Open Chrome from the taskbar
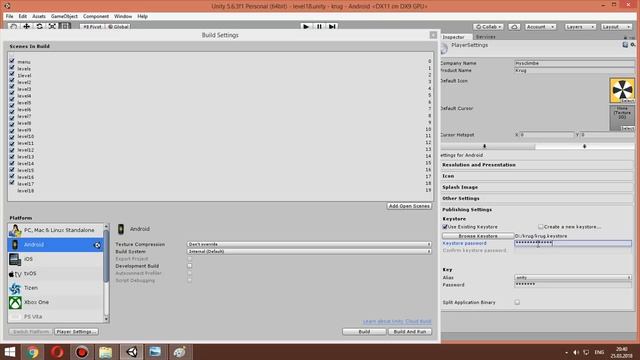This screenshot has width=640, height=360. point(32,352)
